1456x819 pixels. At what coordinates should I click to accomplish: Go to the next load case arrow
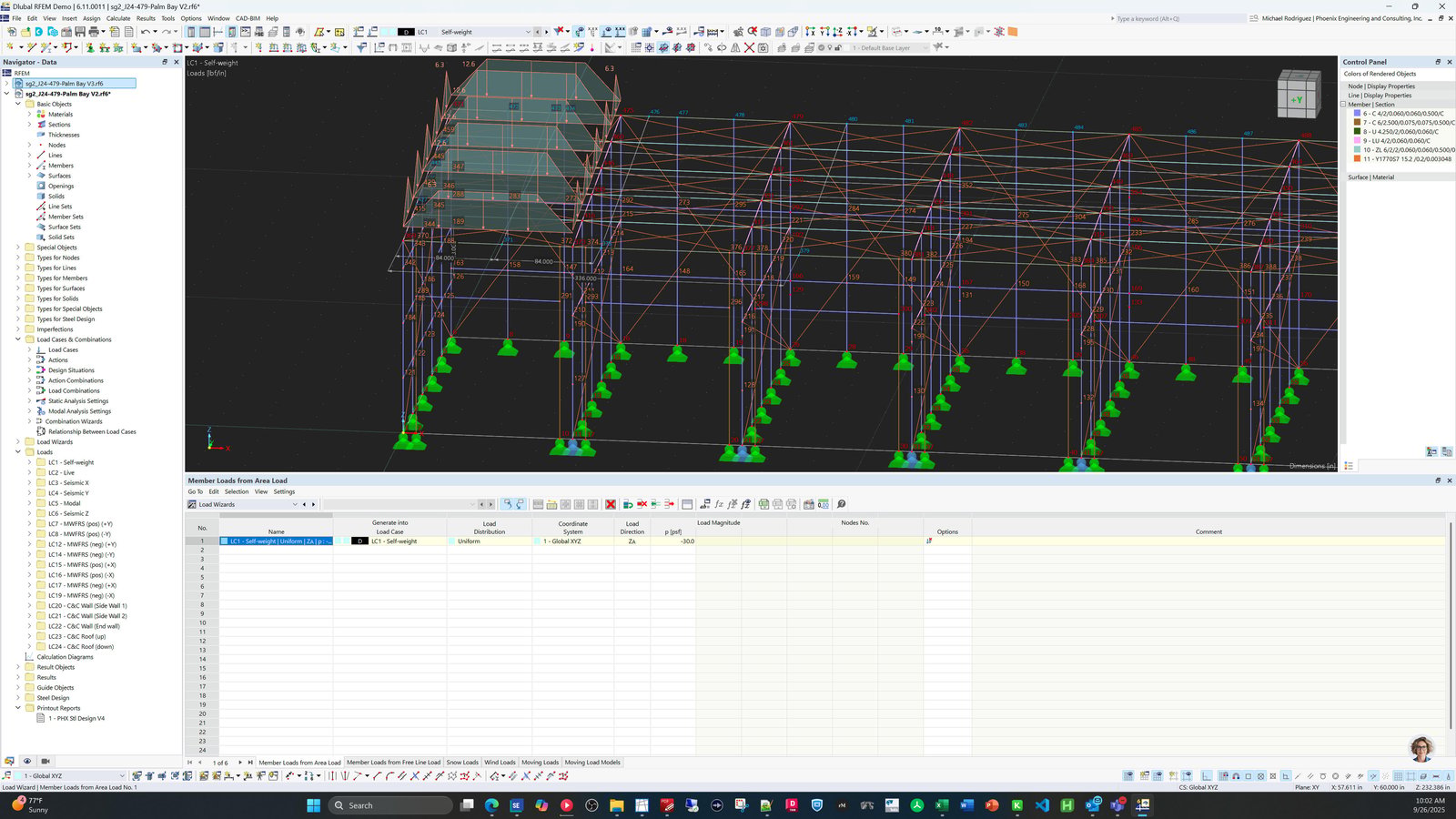pos(546,32)
